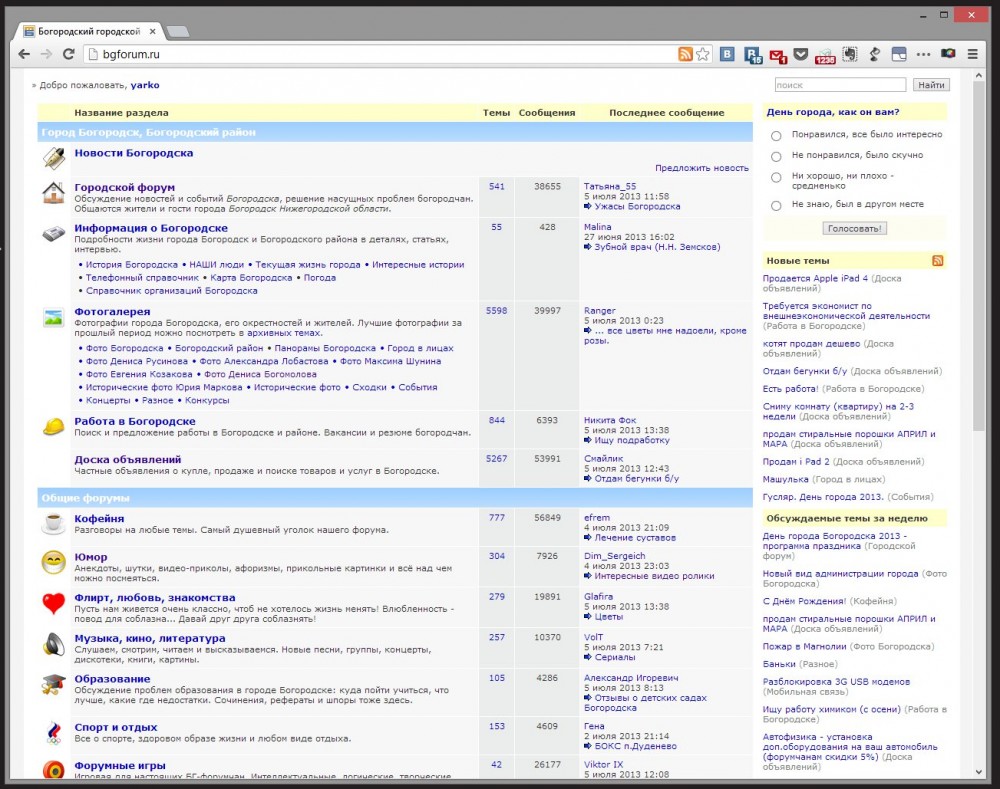
Task: Click in the поиск search field
Action: (840, 85)
